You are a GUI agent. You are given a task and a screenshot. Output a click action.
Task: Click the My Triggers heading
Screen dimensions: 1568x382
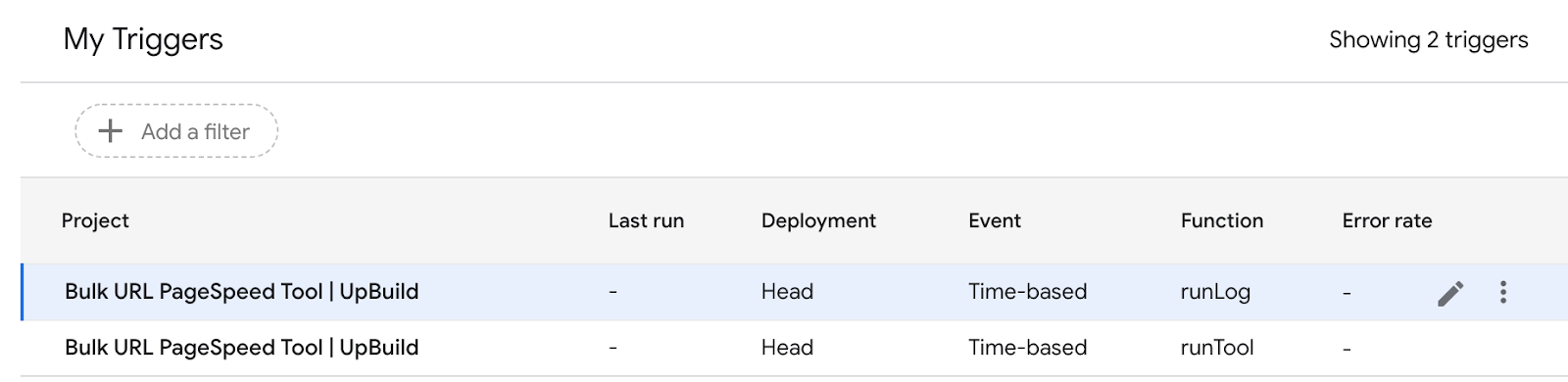click(x=143, y=39)
